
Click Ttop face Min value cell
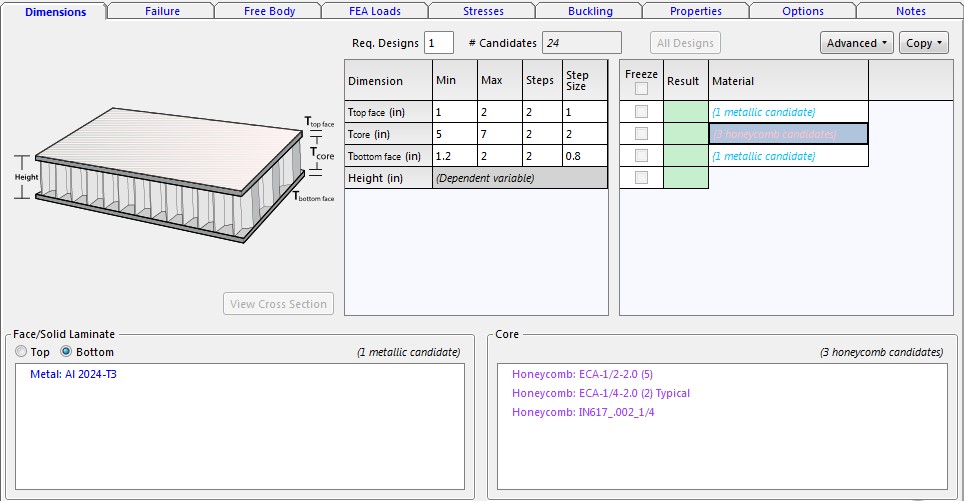coord(455,112)
